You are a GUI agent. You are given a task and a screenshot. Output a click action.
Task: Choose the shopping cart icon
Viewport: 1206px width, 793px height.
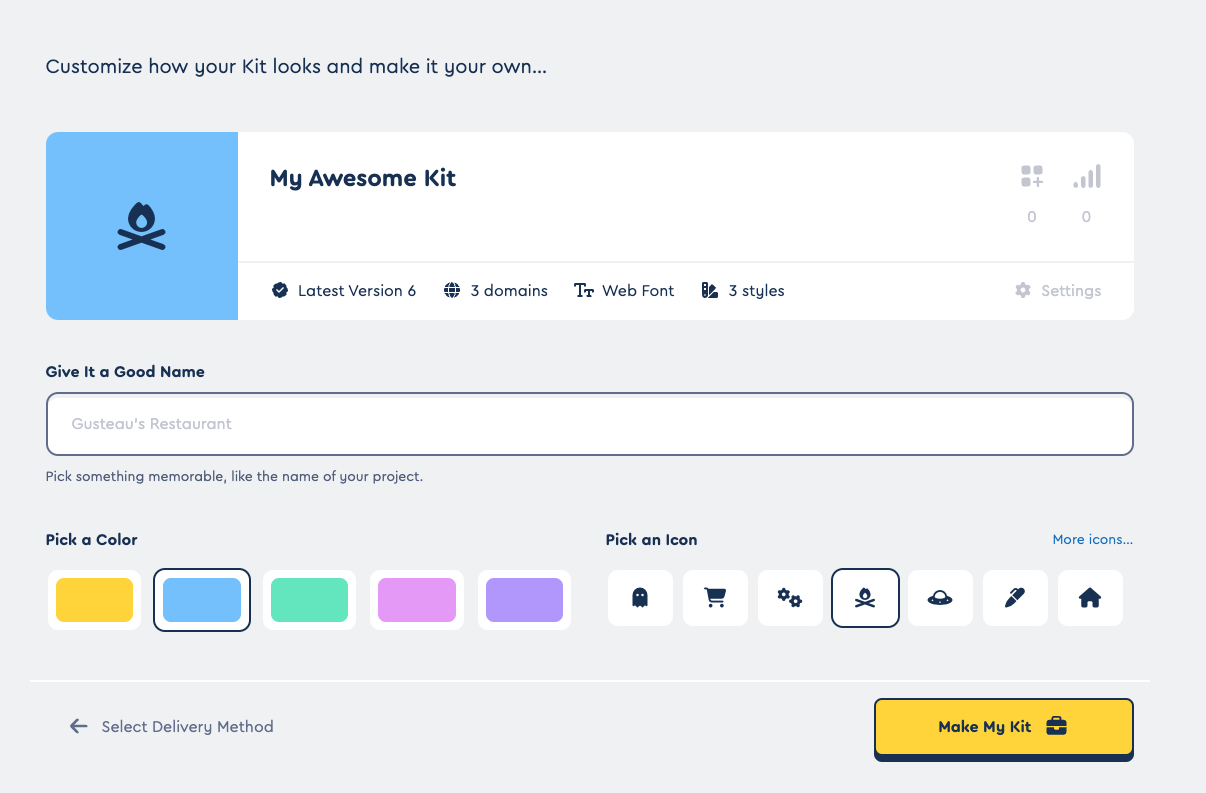tap(715, 598)
